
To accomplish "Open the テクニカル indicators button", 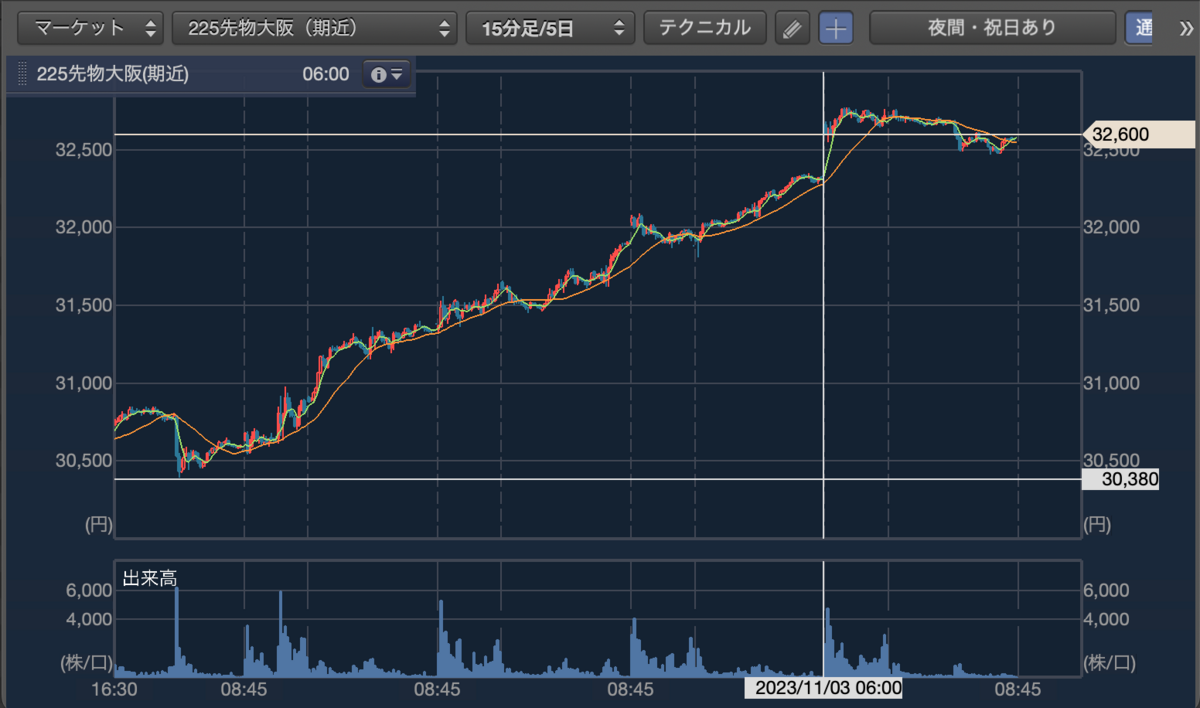I will click(x=705, y=28).
